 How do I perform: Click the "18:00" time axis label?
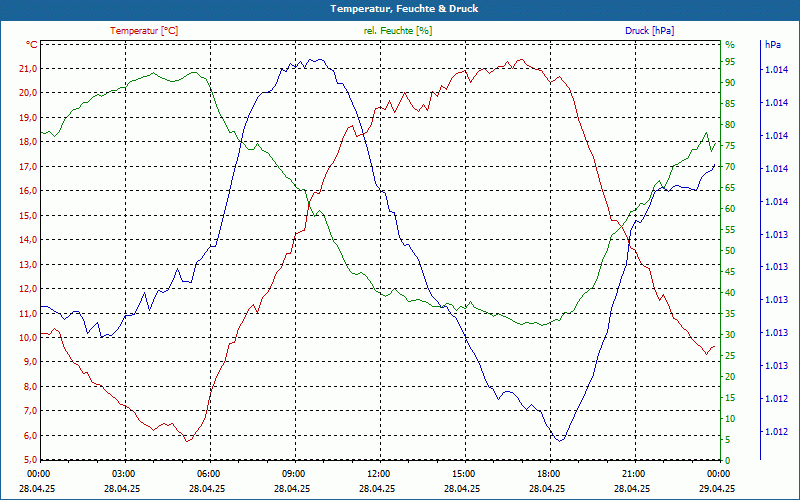[x=548, y=474]
